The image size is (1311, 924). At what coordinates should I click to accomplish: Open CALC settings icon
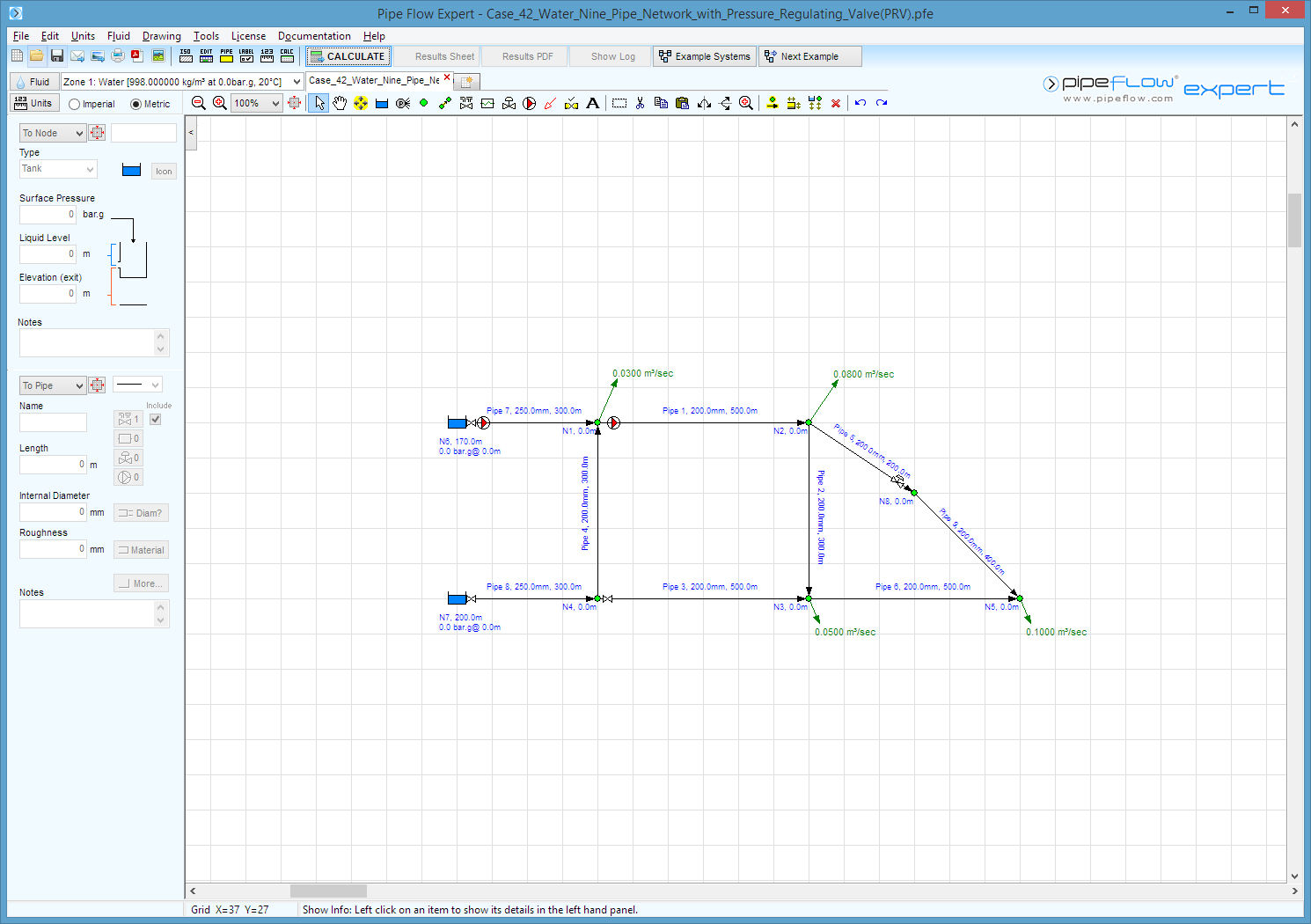[x=287, y=56]
